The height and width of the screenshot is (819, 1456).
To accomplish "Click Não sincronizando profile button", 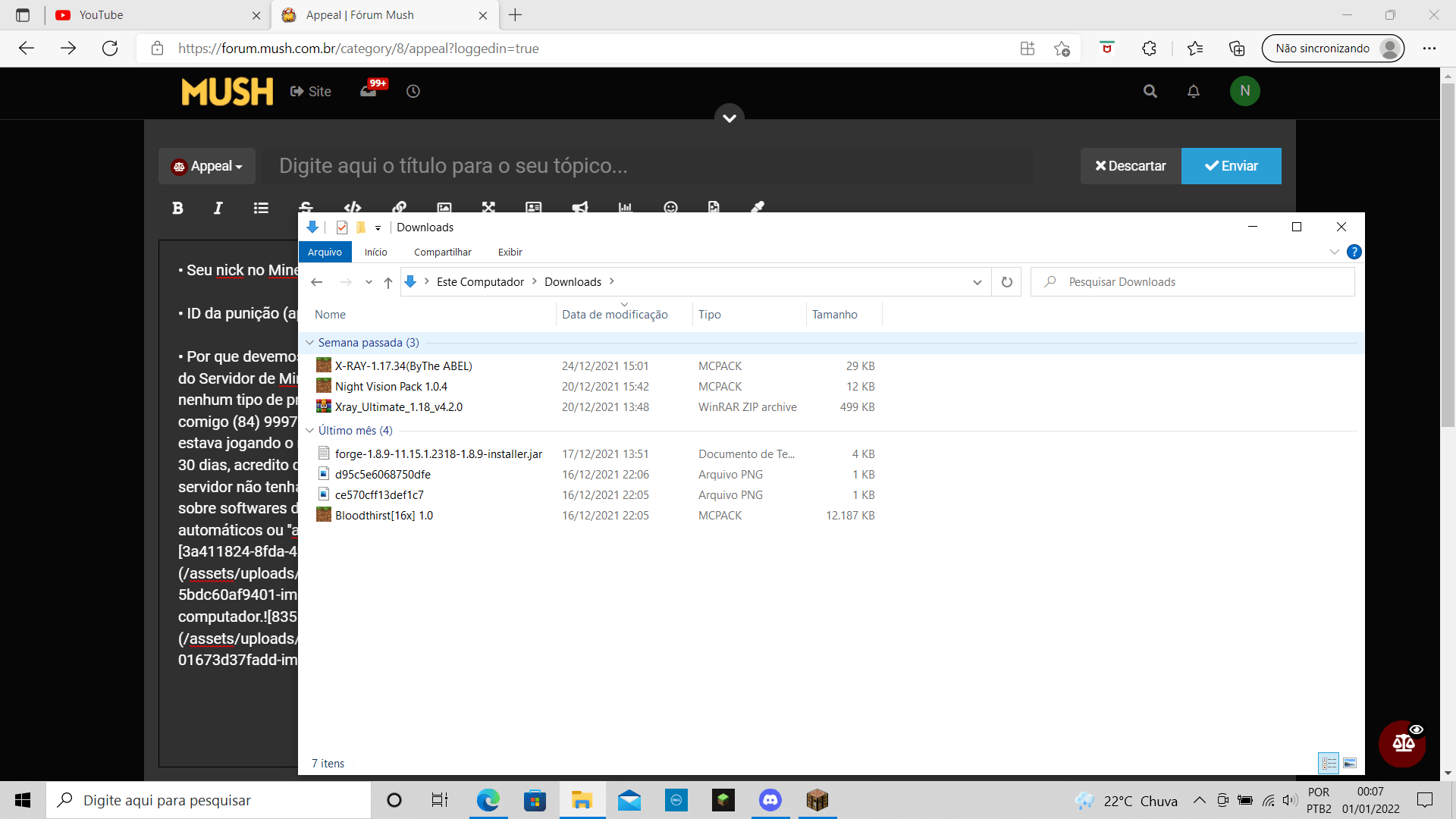I will [x=1333, y=49].
